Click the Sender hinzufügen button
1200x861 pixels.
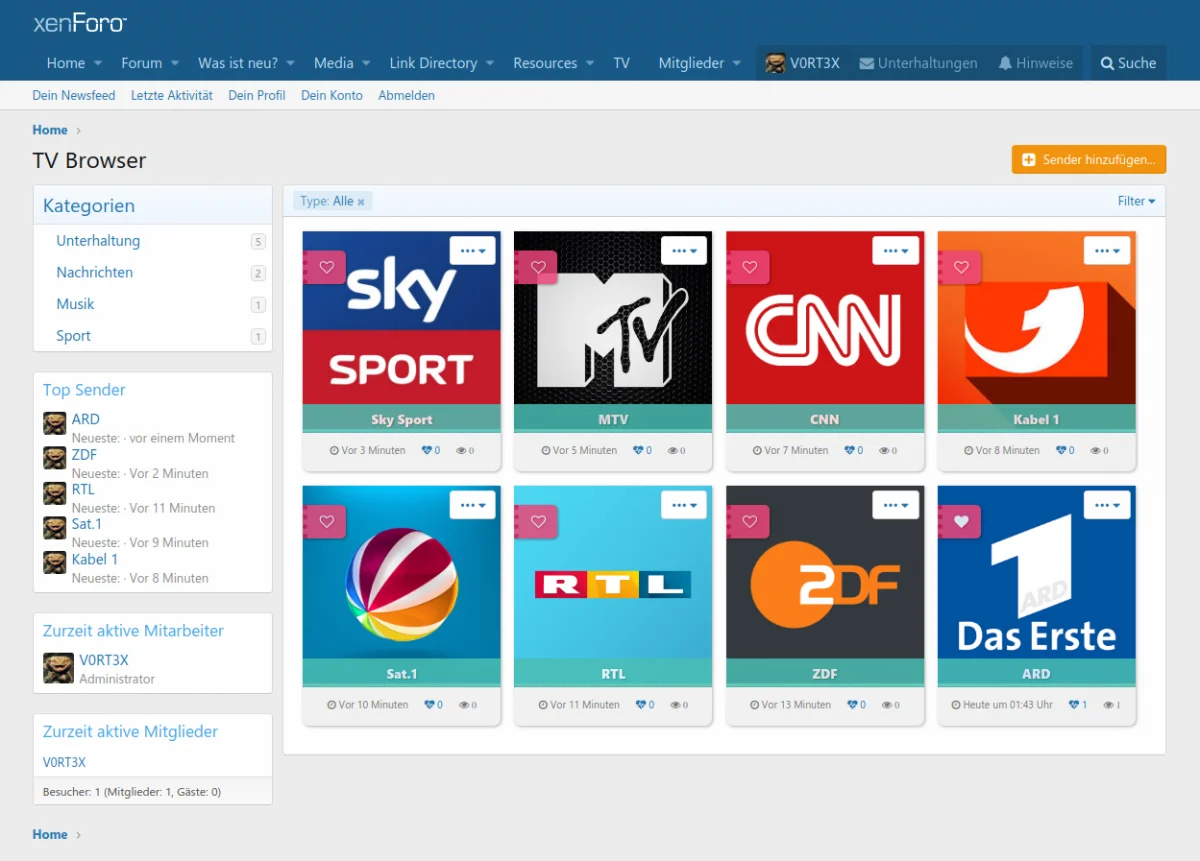coord(1088,160)
